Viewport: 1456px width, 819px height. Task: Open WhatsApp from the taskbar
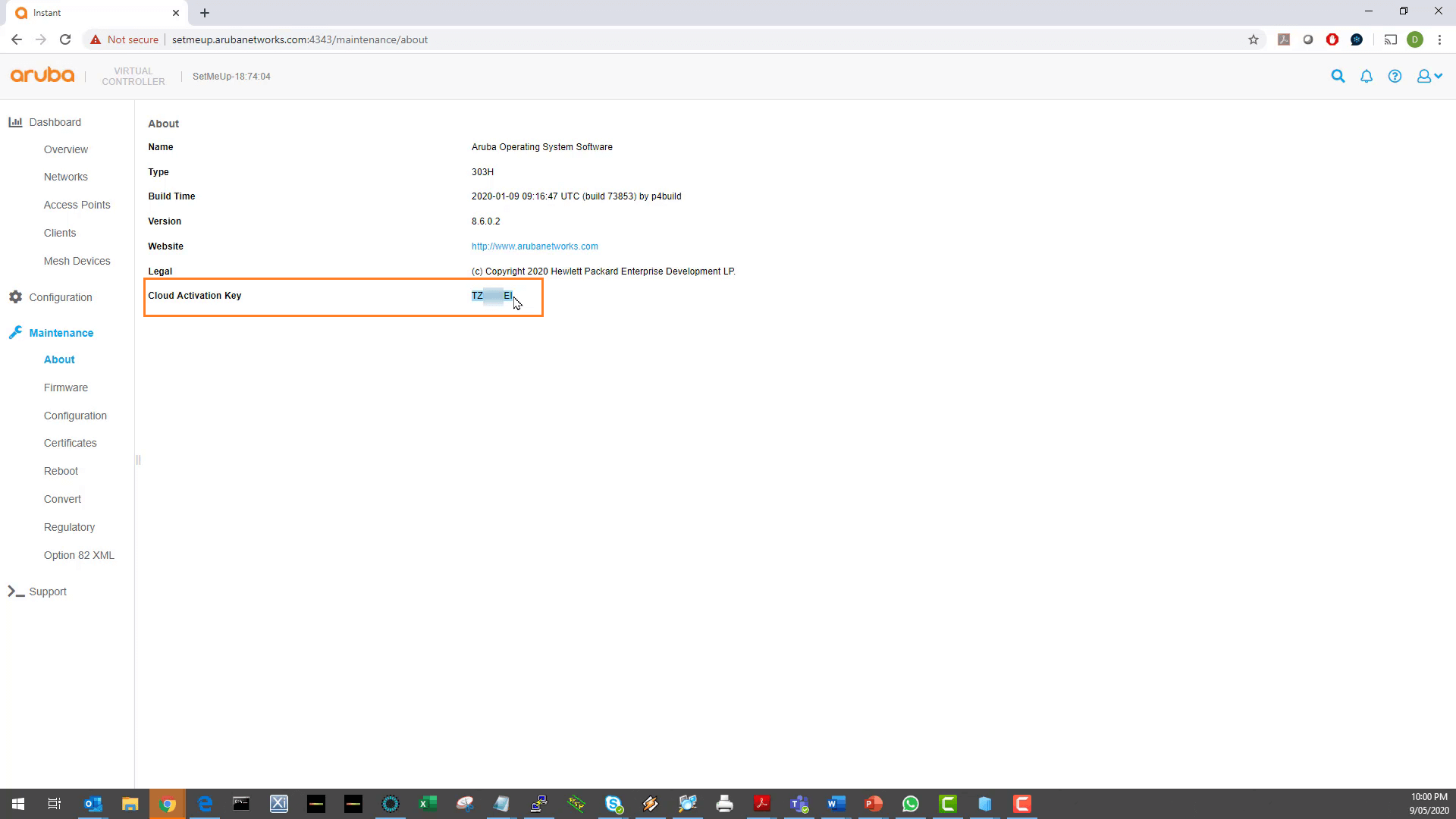click(911, 804)
